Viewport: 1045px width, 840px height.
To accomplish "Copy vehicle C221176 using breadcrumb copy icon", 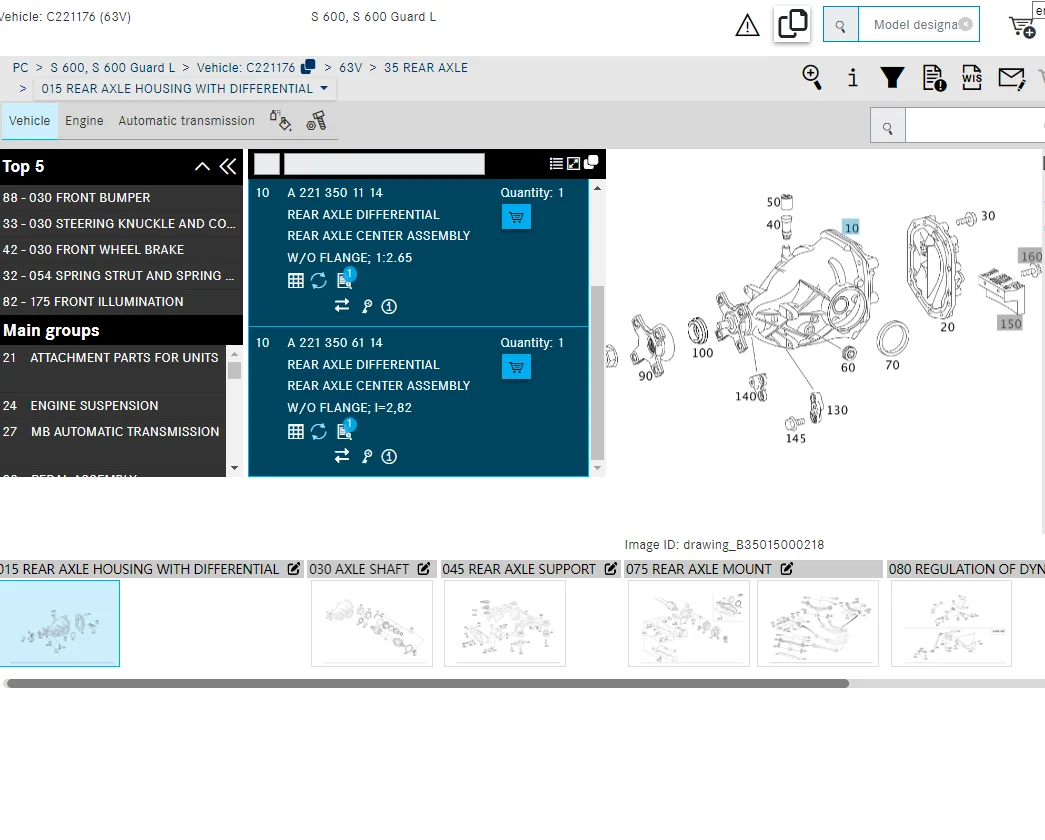I will 308,67.
